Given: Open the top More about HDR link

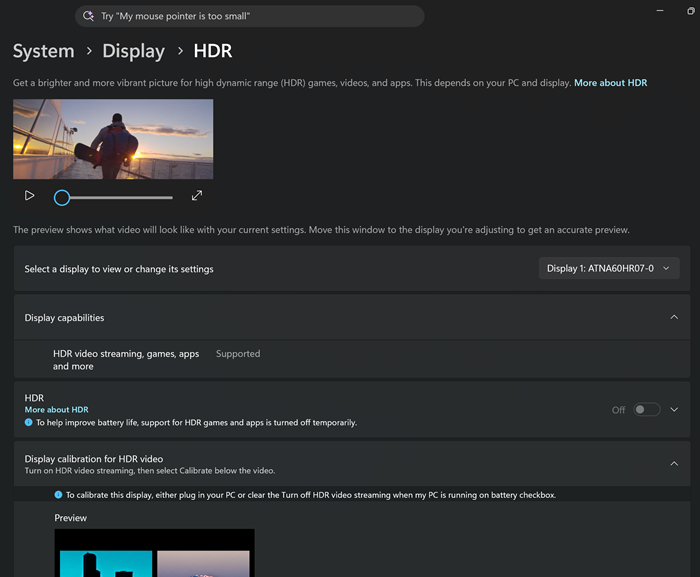Looking at the screenshot, I should [610, 83].
